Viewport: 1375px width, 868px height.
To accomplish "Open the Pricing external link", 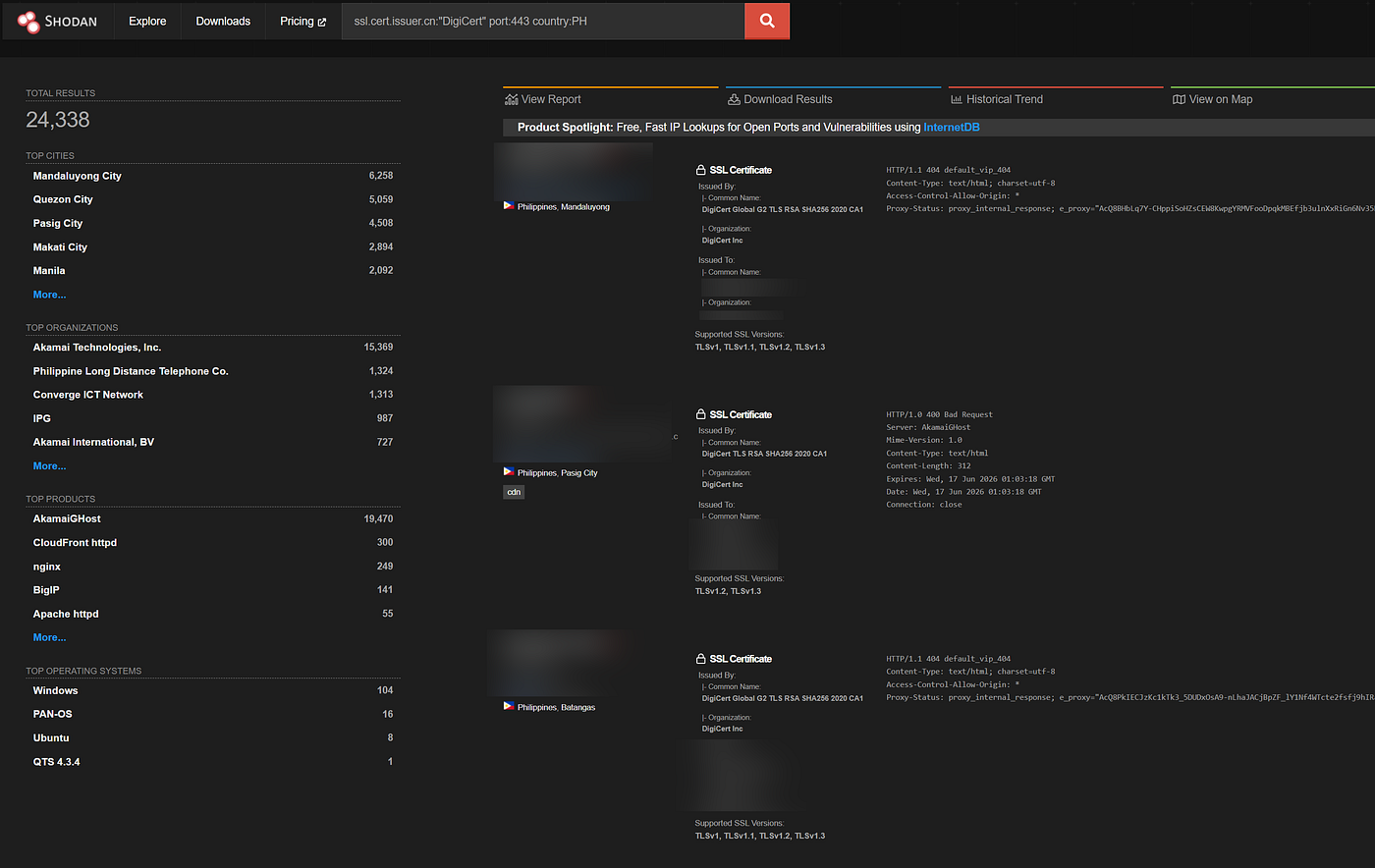I will [302, 21].
